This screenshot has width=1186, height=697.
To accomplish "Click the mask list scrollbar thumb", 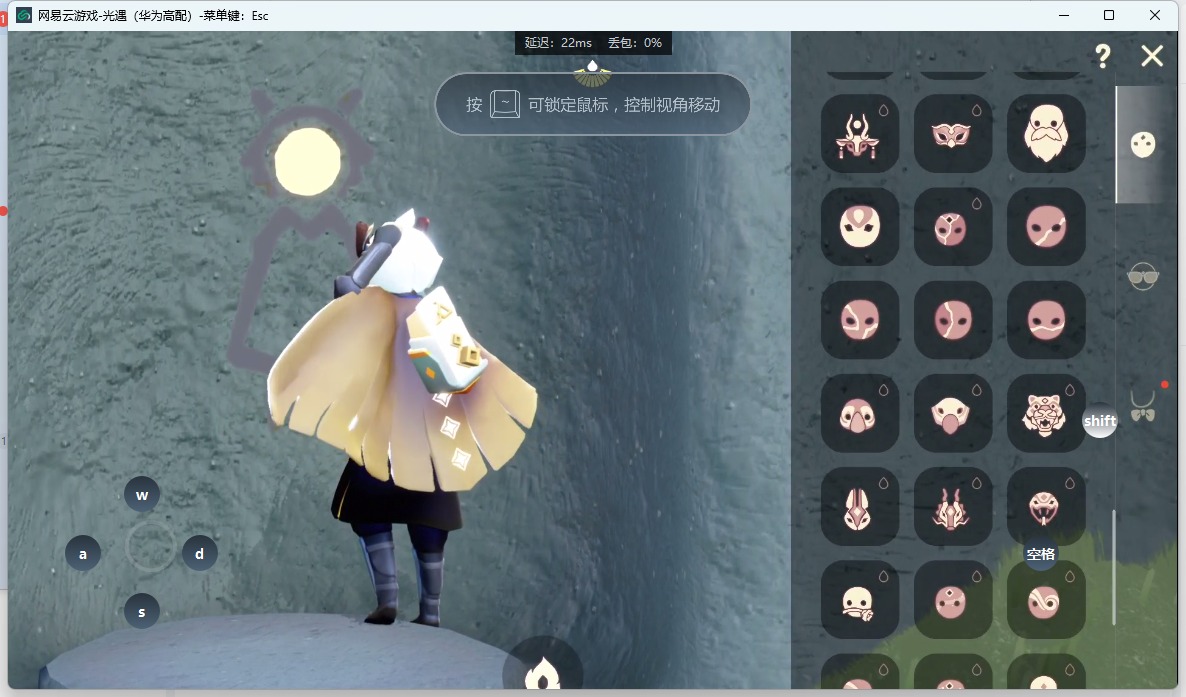I will click(1113, 567).
